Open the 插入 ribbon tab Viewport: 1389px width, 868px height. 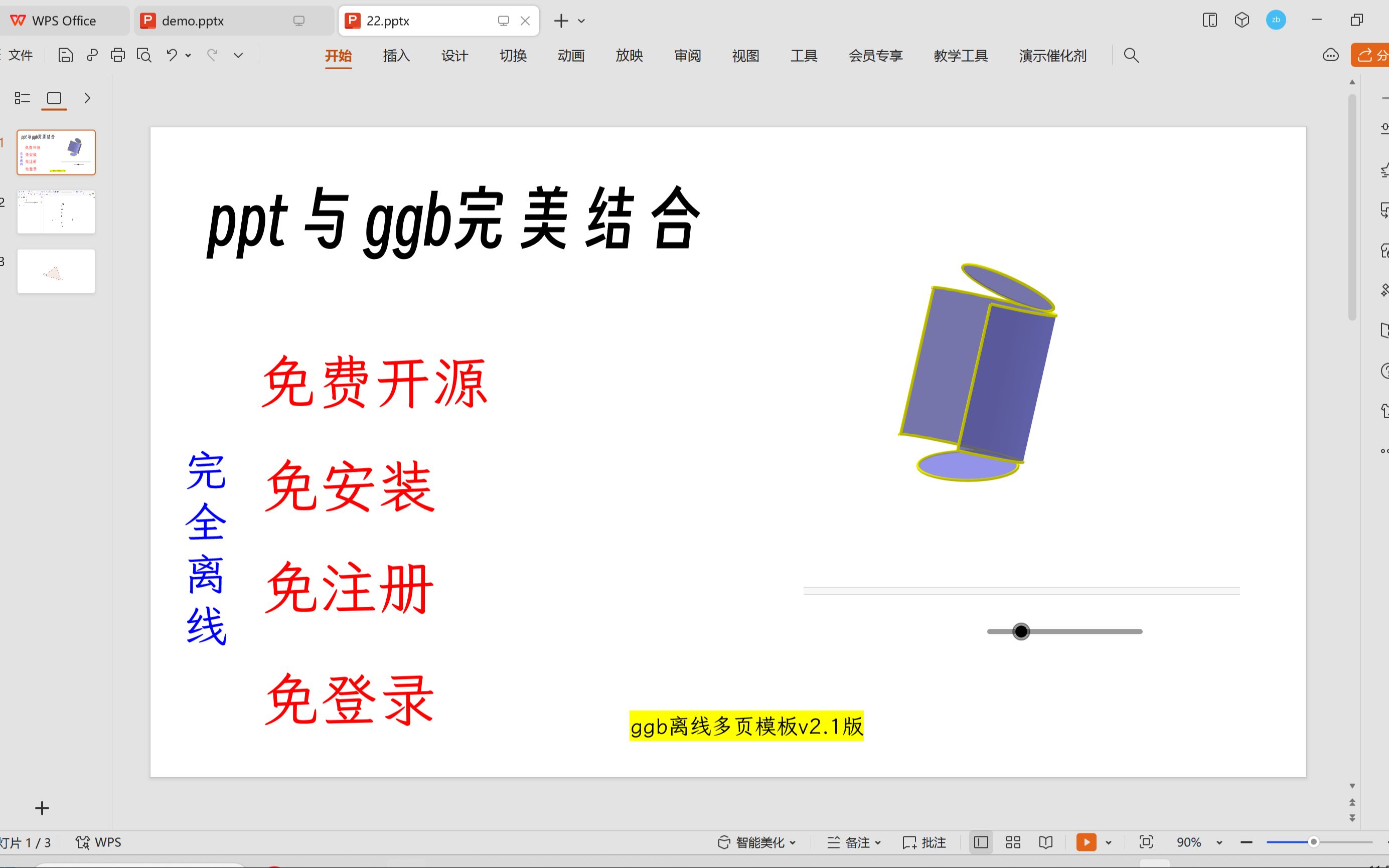396,56
